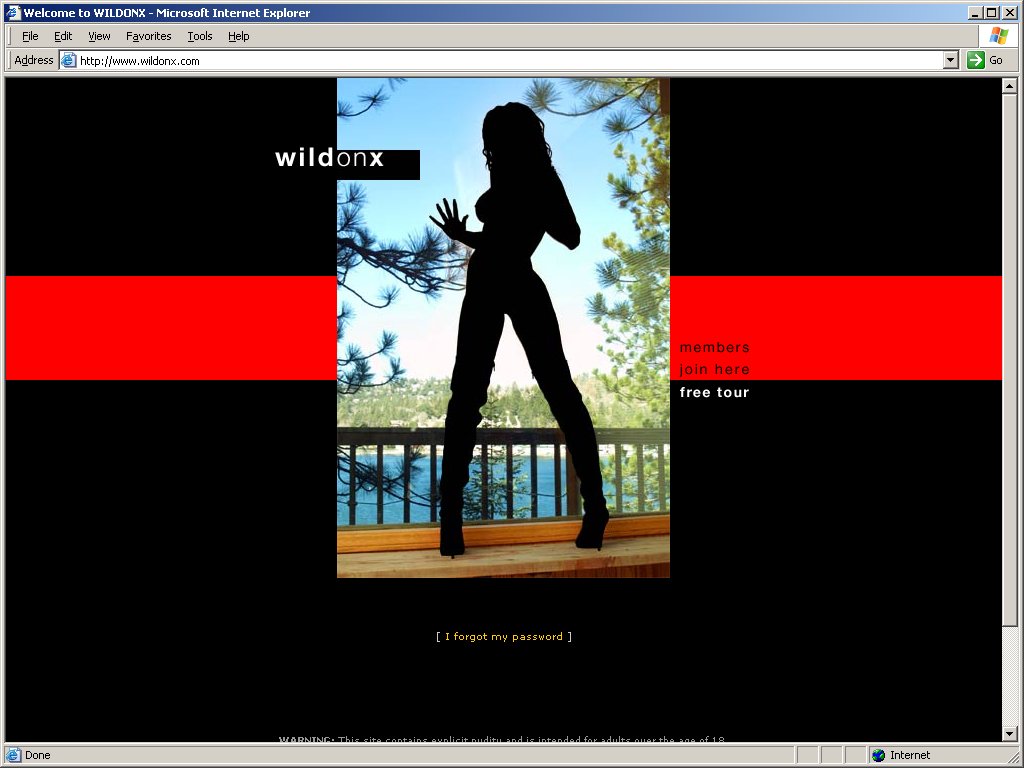Click the Windows flag logo icon
The width and height of the screenshot is (1024, 768).
[x=998, y=36]
